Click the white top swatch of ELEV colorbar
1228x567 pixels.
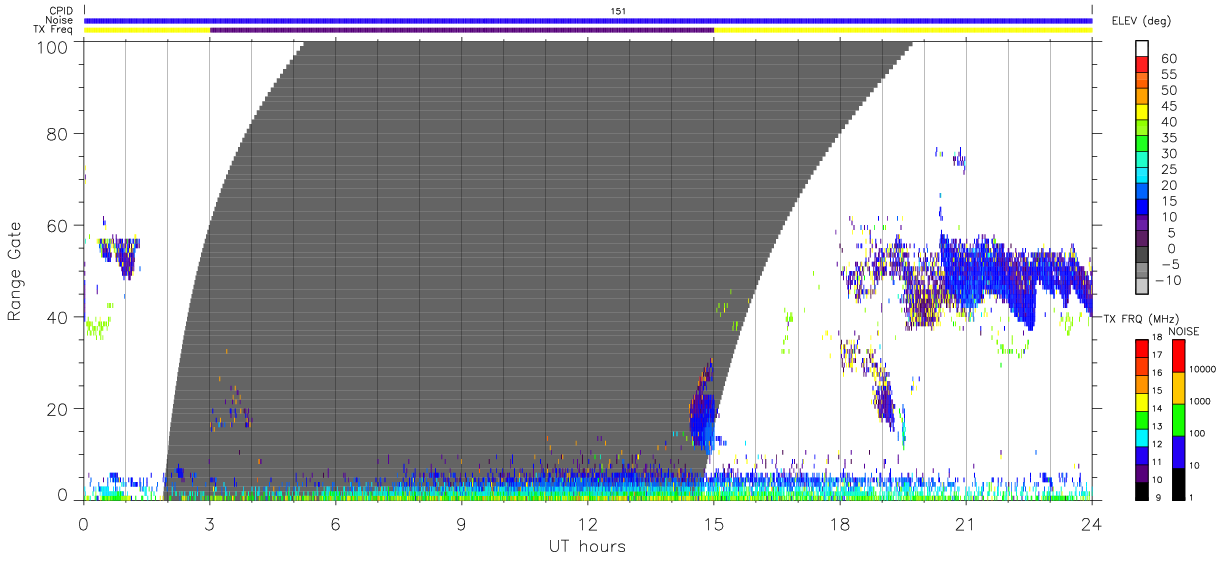pyautogui.click(x=1142, y=46)
